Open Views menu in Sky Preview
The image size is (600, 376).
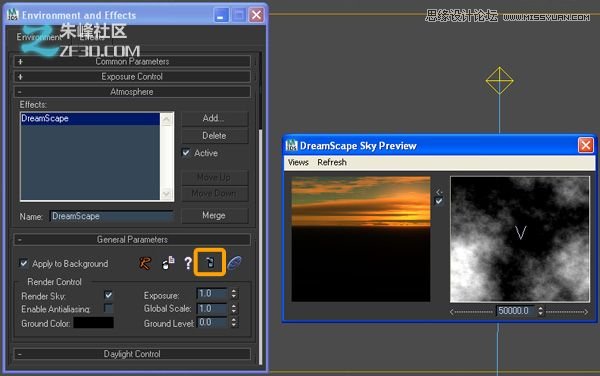(x=298, y=162)
